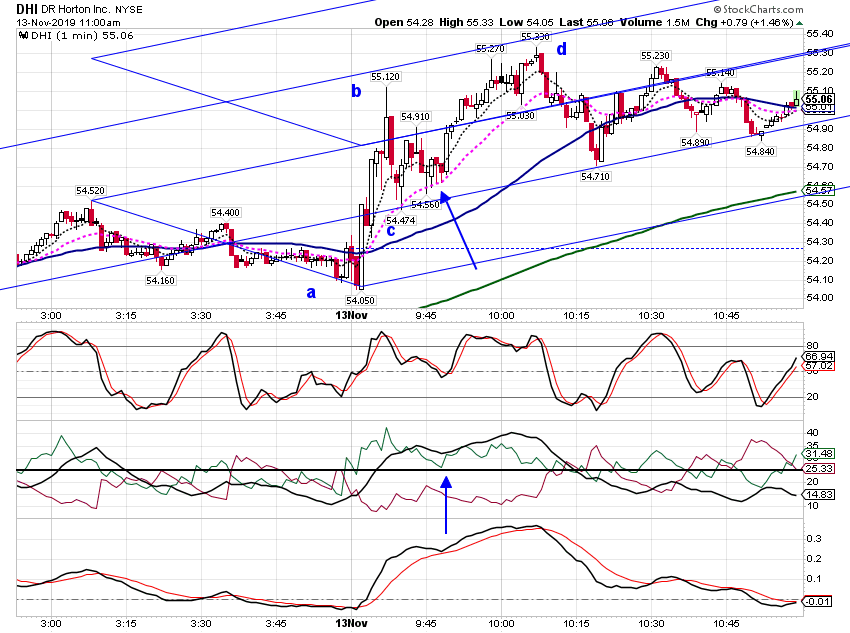The image size is (850, 633).
Task: Click the 55.40 price axis label
Action: click(x=820, y=34)
